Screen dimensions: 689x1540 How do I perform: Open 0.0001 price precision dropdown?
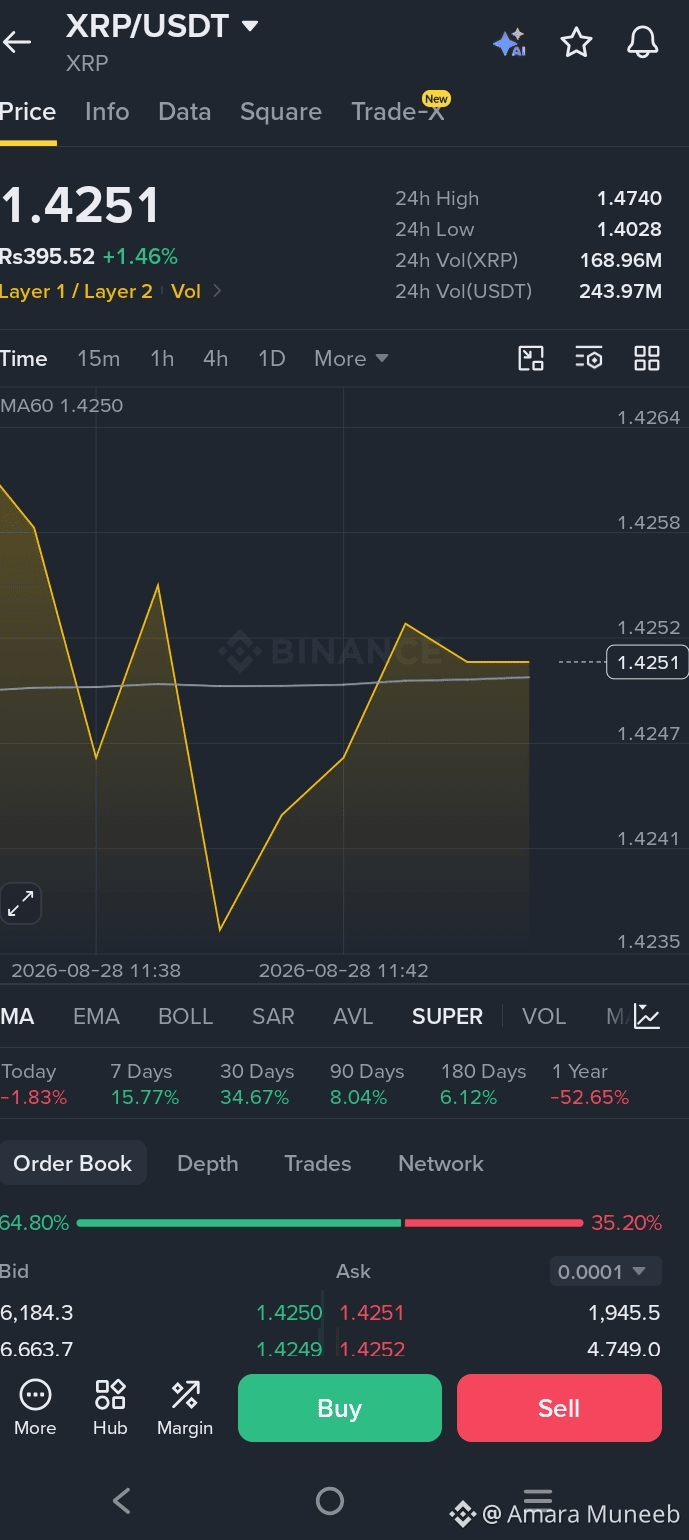click(x=606, y=1272)
